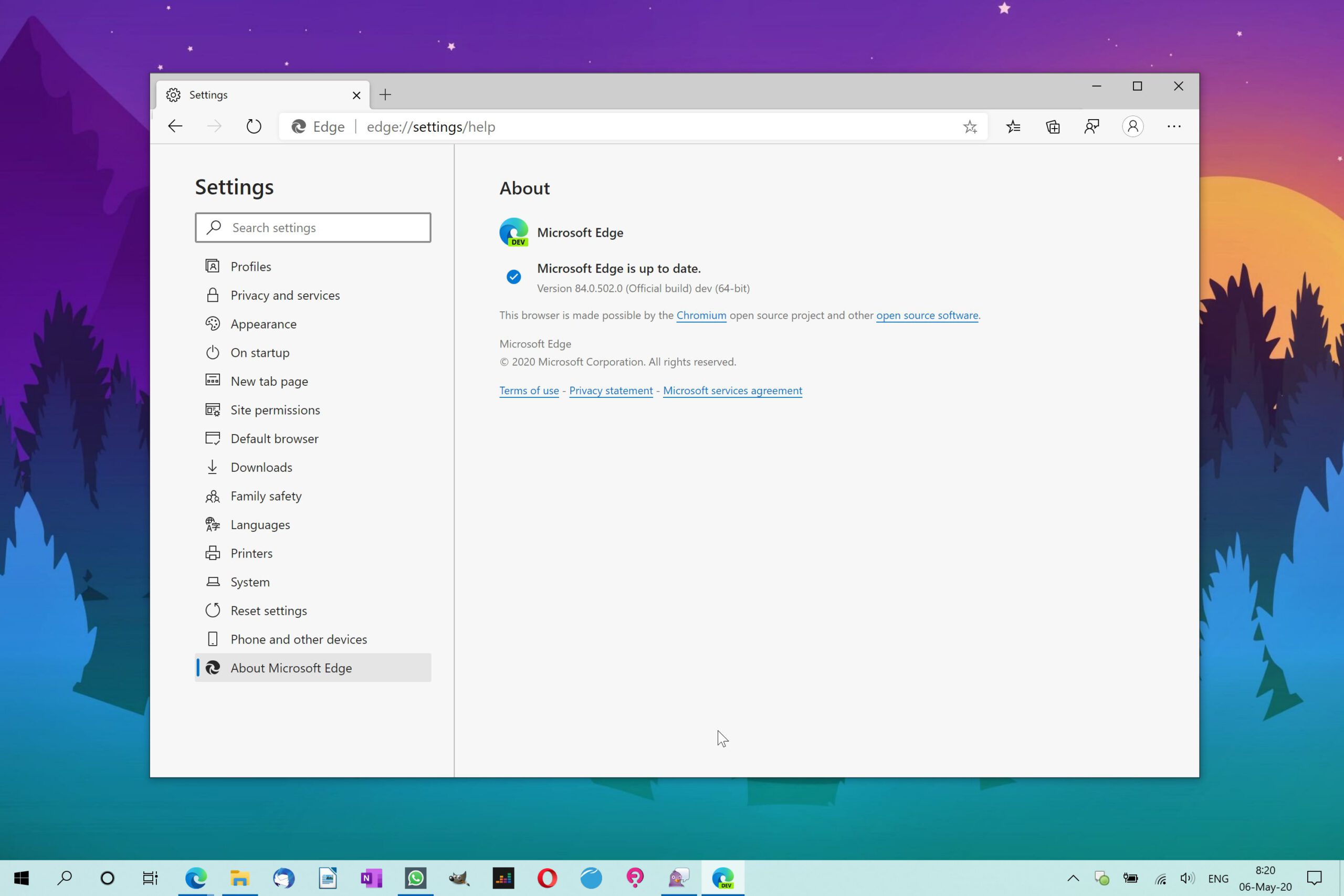Image resolution: width=1344 pixels, height=896 pixels.
Task: Open Default browser settings
Action: coord(312,438)
